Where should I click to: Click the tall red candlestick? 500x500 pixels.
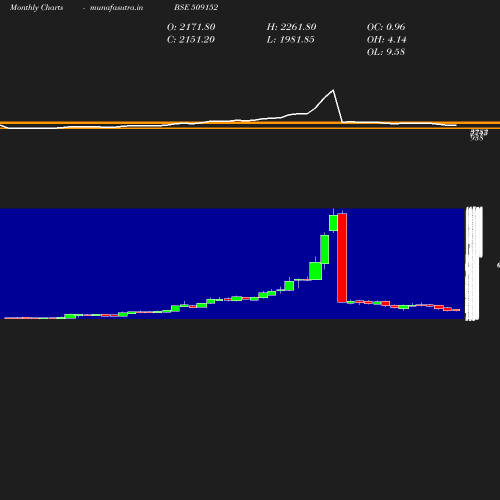pyautogui.click(x=342, y=258)
